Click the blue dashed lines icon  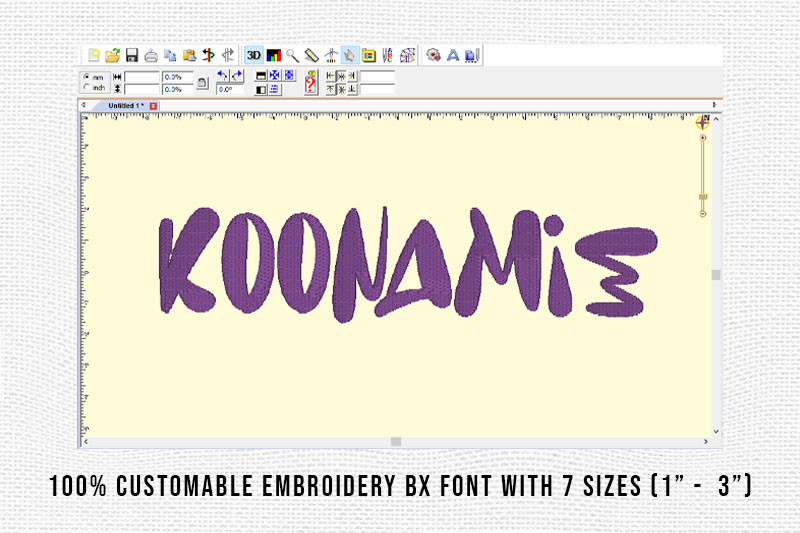pyautogui.click(x=274, y=90)
